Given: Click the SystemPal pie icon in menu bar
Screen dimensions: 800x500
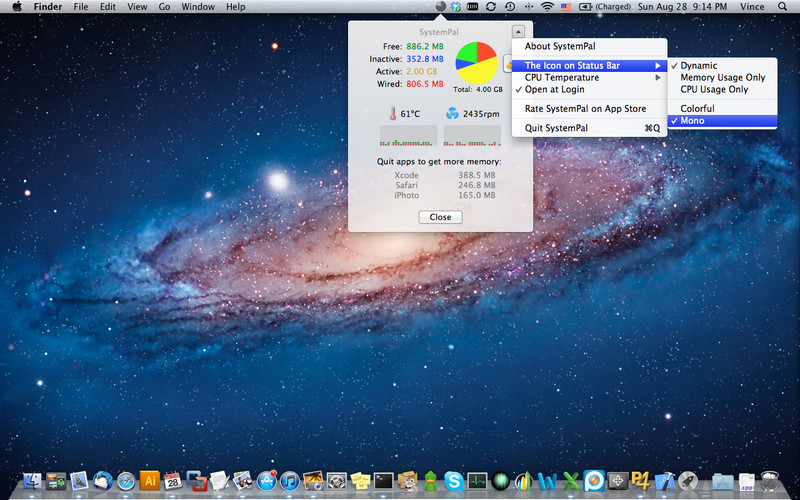Looking at the screenshot, I should click(441, 7).
